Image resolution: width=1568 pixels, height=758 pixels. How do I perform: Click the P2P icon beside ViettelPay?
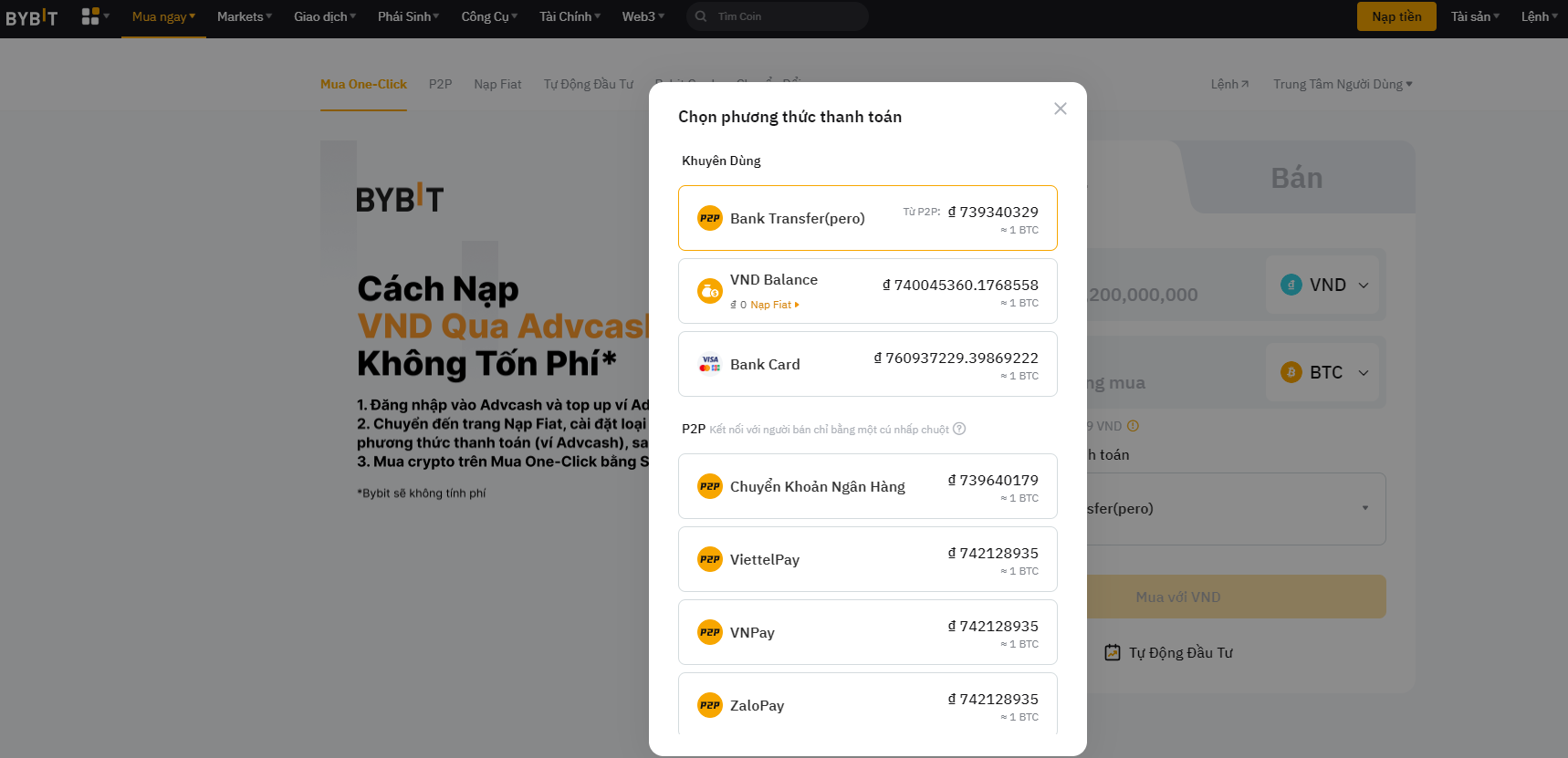click(710, 559)
